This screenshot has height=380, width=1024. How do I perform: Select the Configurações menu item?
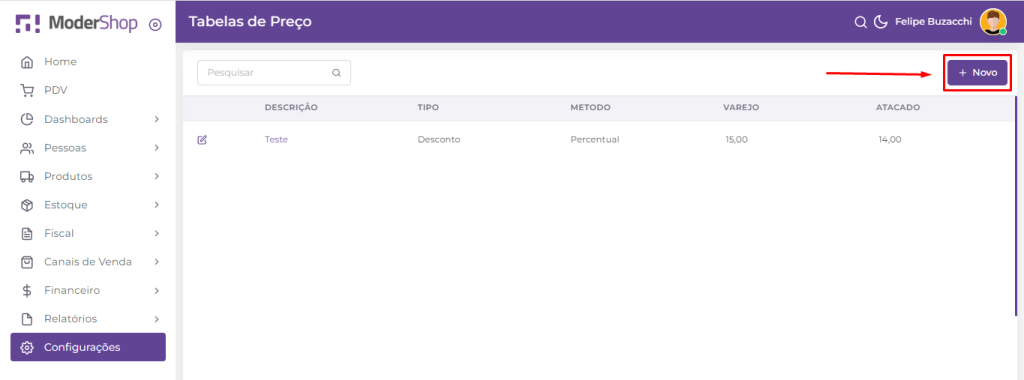pyautogui.click(x=88, y=347)
